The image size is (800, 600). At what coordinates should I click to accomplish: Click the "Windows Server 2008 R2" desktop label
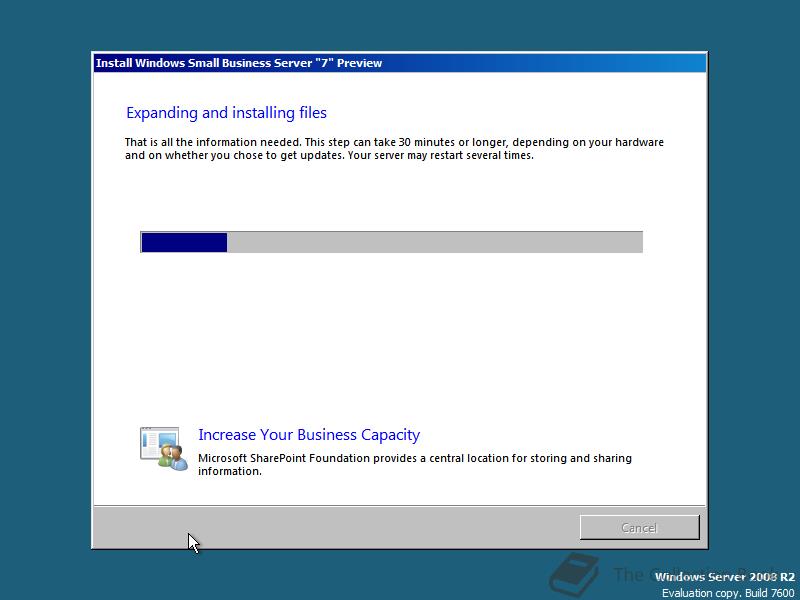pos(724,577)
